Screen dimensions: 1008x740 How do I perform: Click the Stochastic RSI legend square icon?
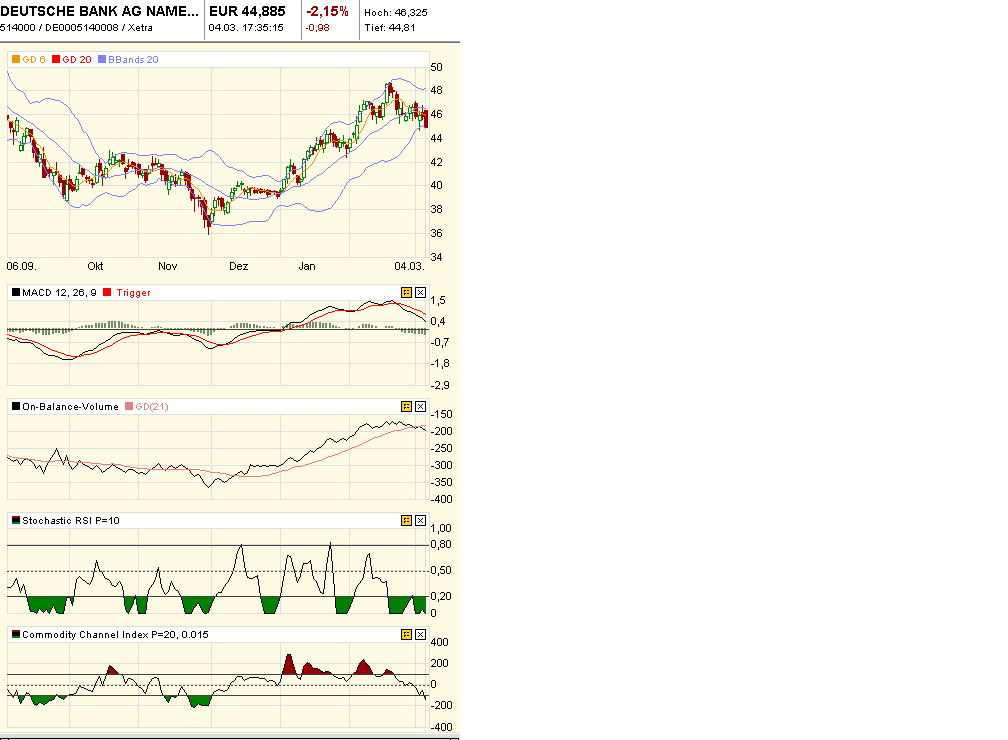click(14, 520)
